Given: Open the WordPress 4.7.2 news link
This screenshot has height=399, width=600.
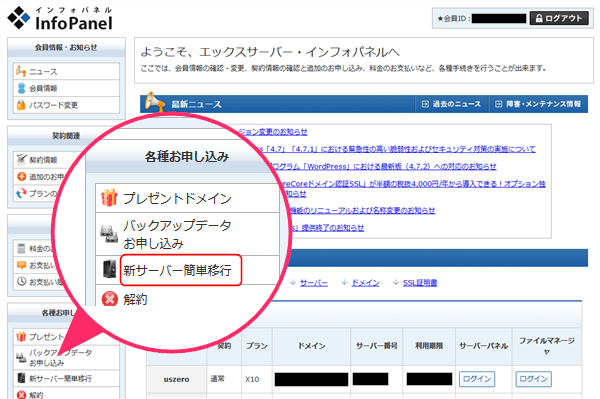Looking at the screenshot, I should pos(383,166).
